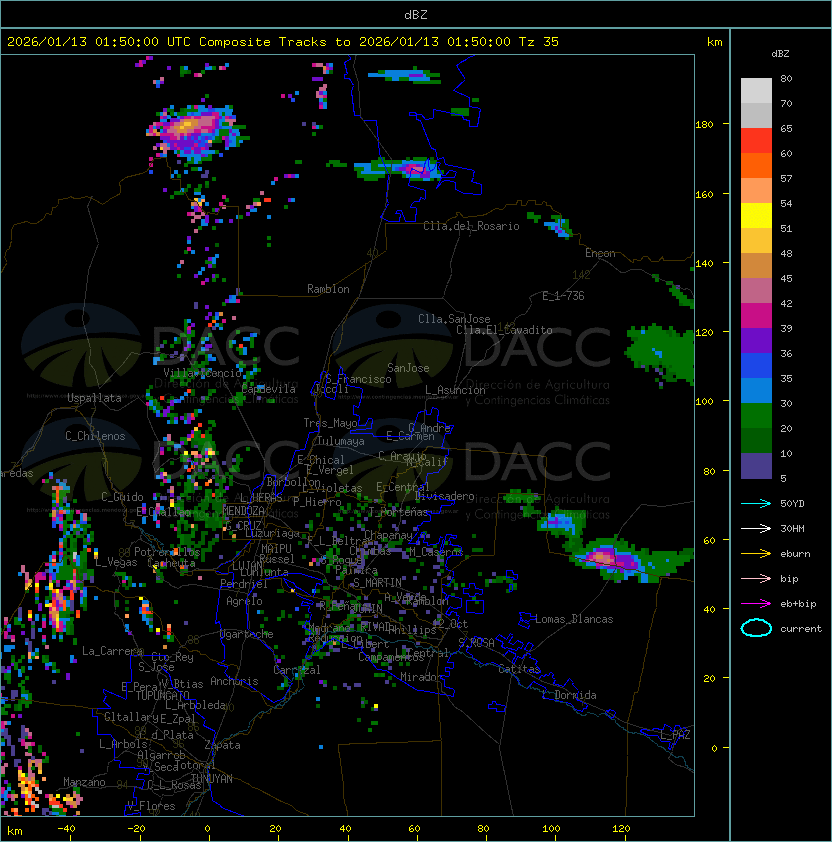Select the orange swatch below 60 dBZ
The width and height of the screenshot is (832, 842).
(x=756, y=165)
